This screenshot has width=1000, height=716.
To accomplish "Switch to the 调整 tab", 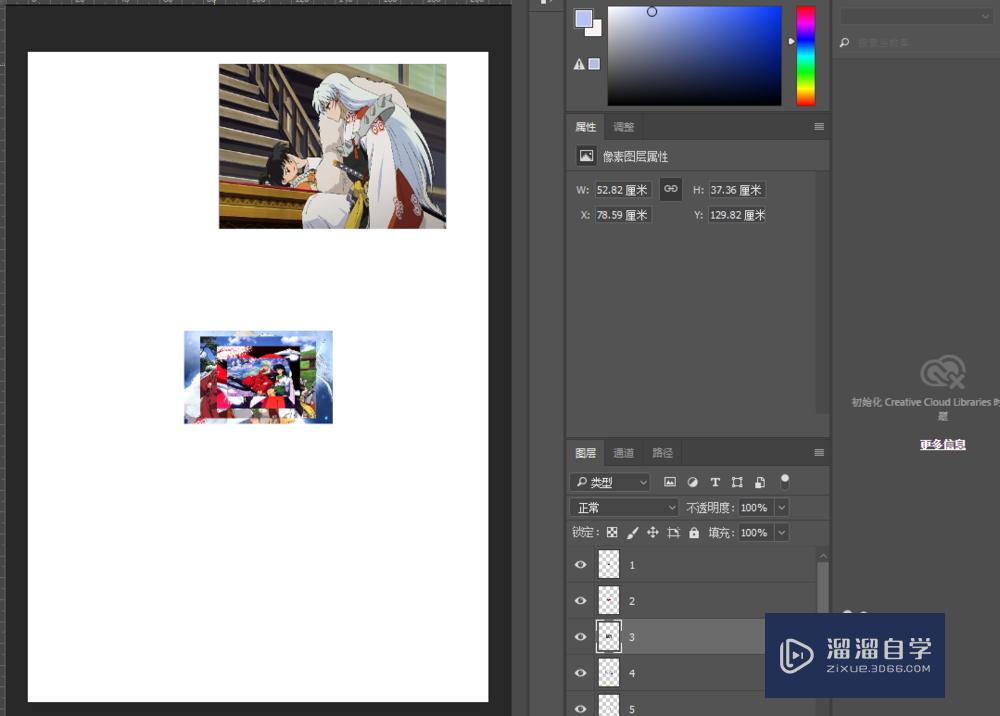I will coord(623,127).
